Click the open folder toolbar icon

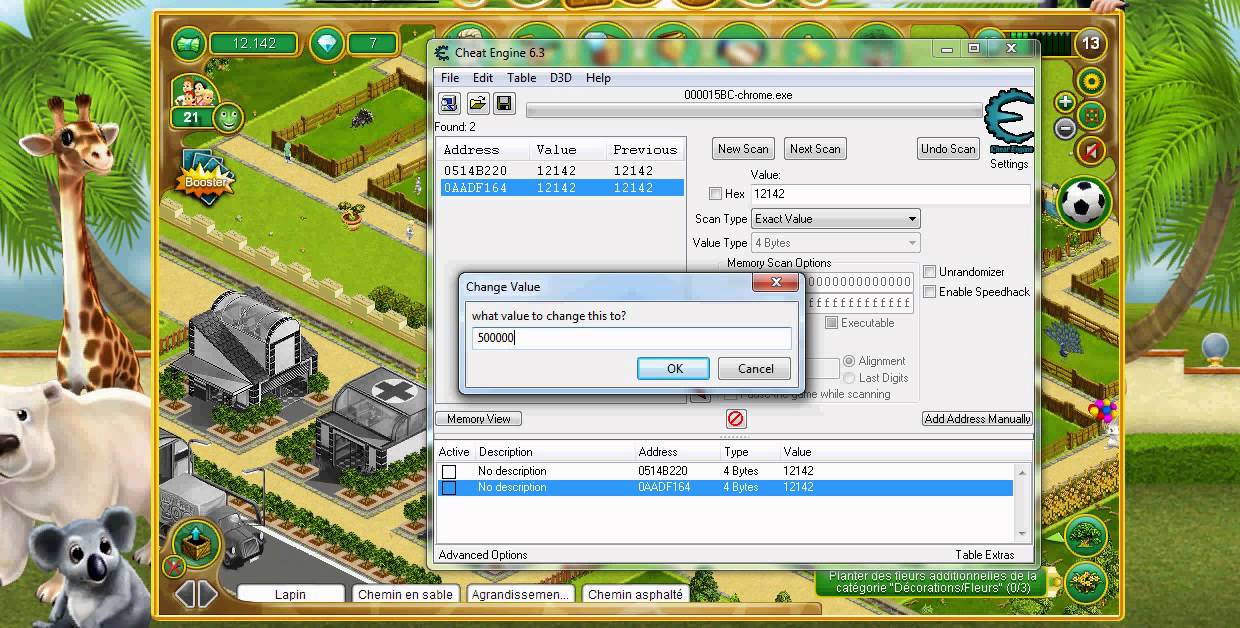(x=477, y=103)
